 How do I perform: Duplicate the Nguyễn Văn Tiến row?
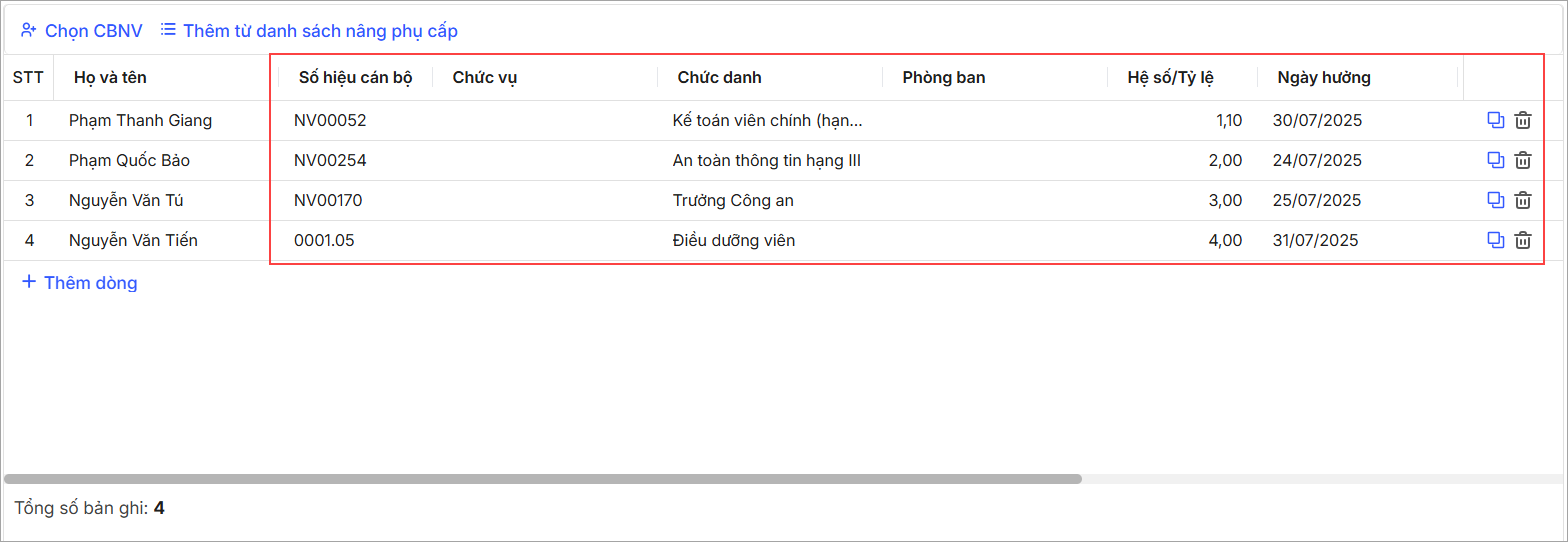(1496, 240)
